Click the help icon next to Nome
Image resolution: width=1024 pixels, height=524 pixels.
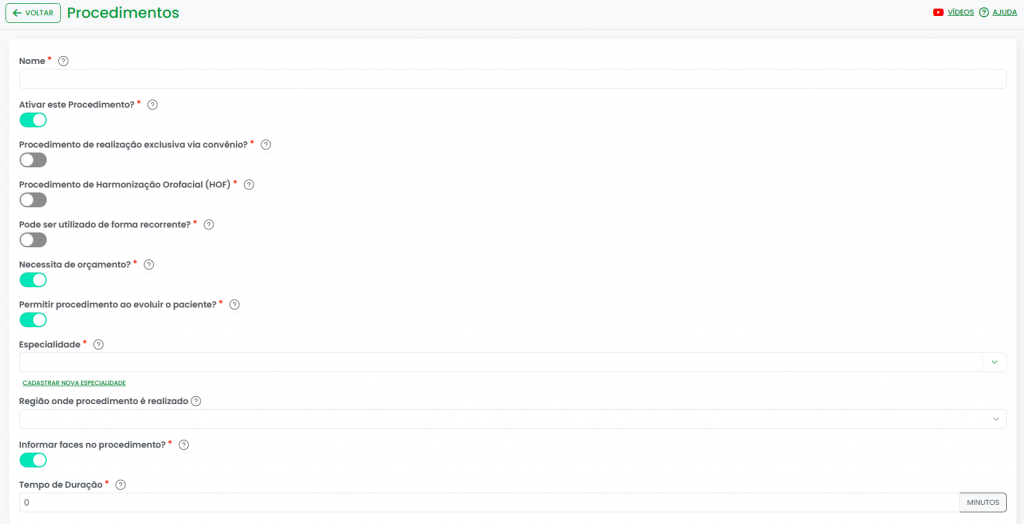point(63,61)
